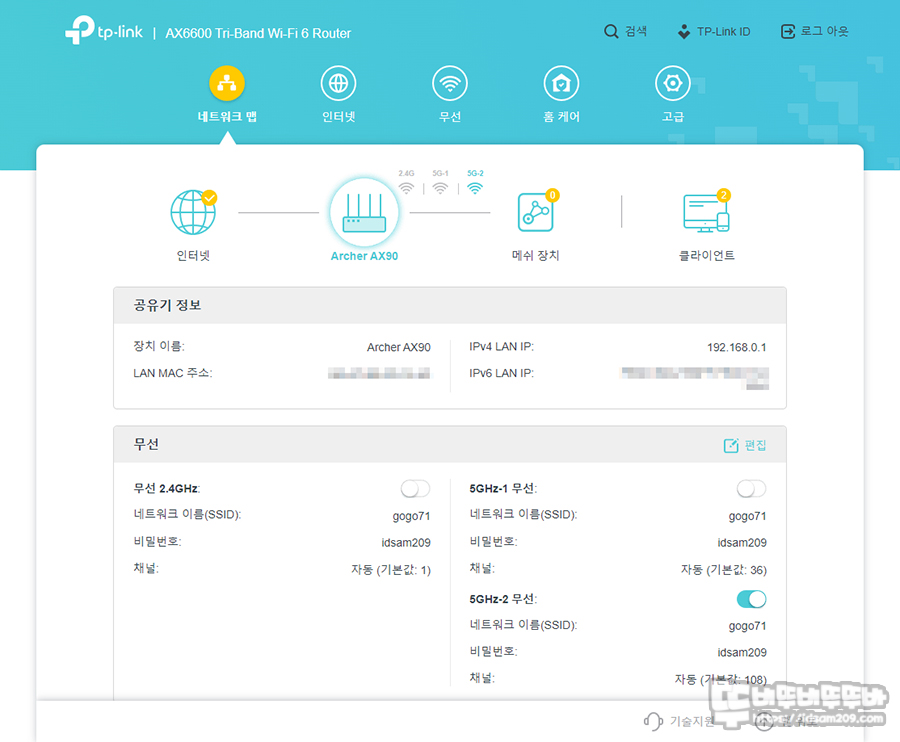Click the 2.4GHz SSID value gogo71
This screenshot has width=900, height=742.
(x=411, y=516)
